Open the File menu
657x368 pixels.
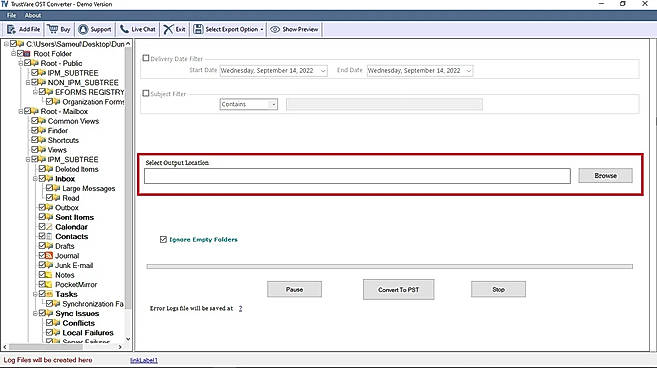click(x=11, y=16)
